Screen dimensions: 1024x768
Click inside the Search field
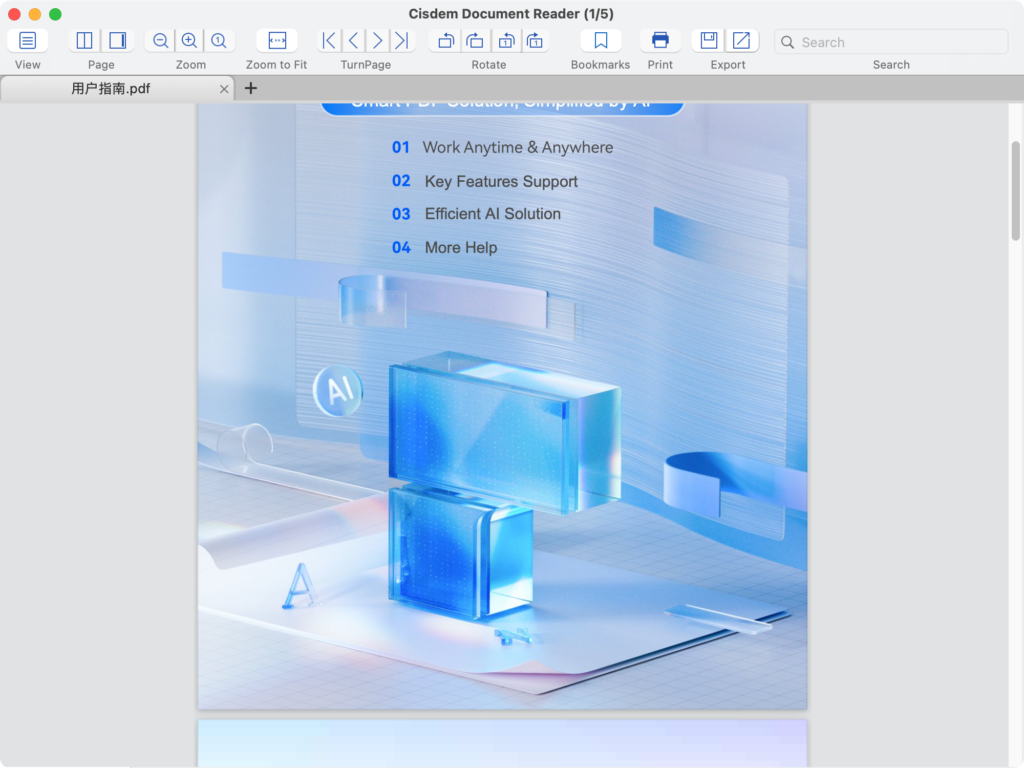click(890, 42)
